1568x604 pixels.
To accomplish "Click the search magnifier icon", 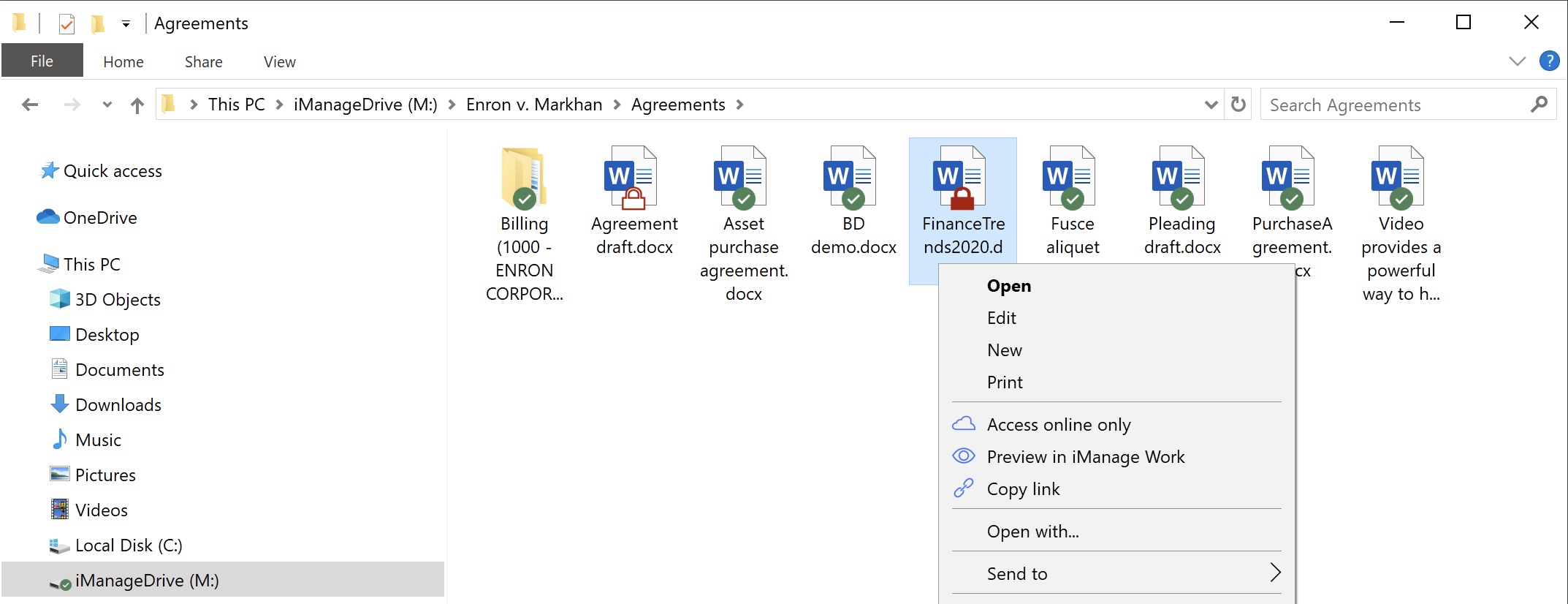I will click(1539, 105).
